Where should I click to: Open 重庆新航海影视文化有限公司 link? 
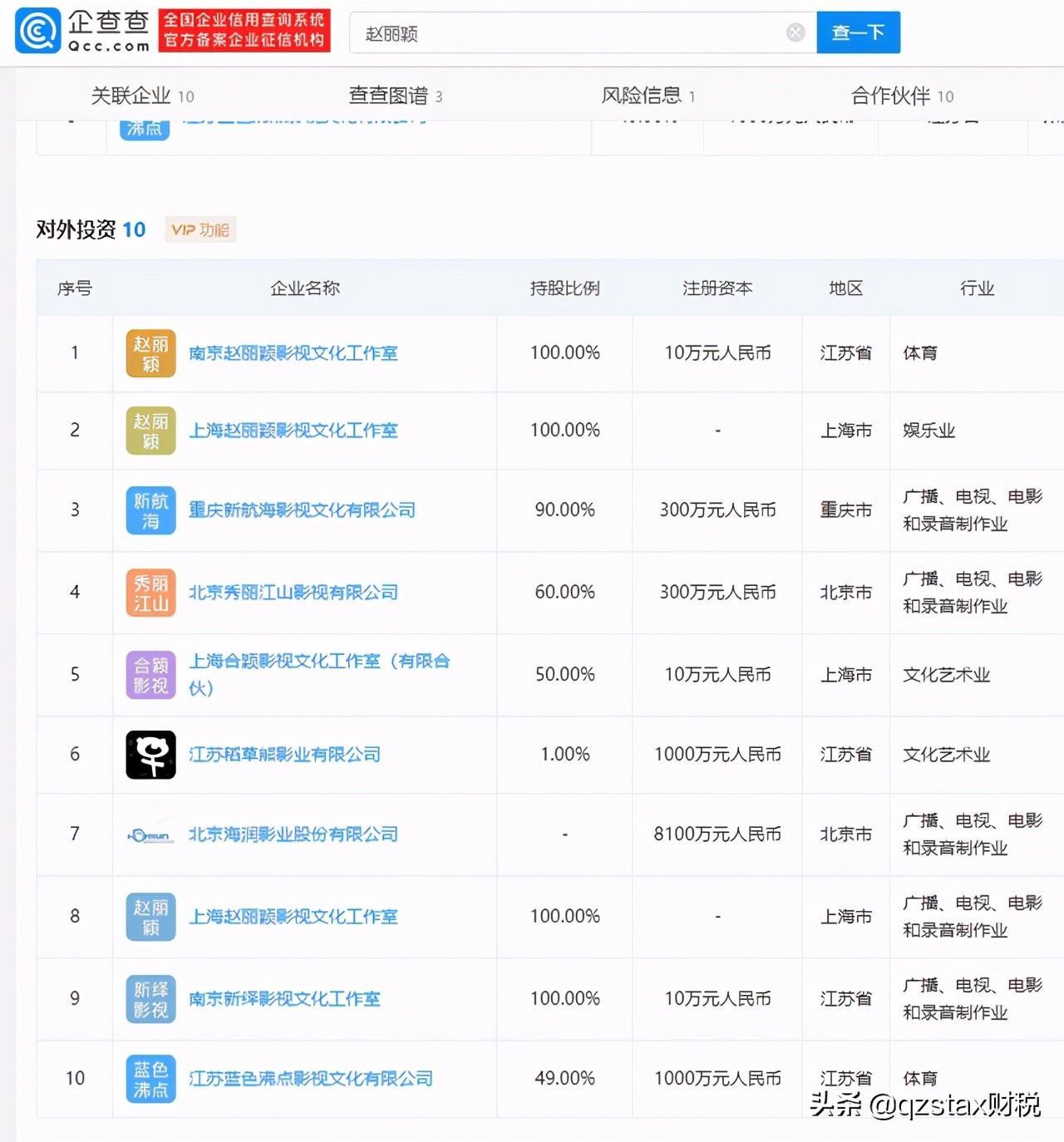point(302,510)
